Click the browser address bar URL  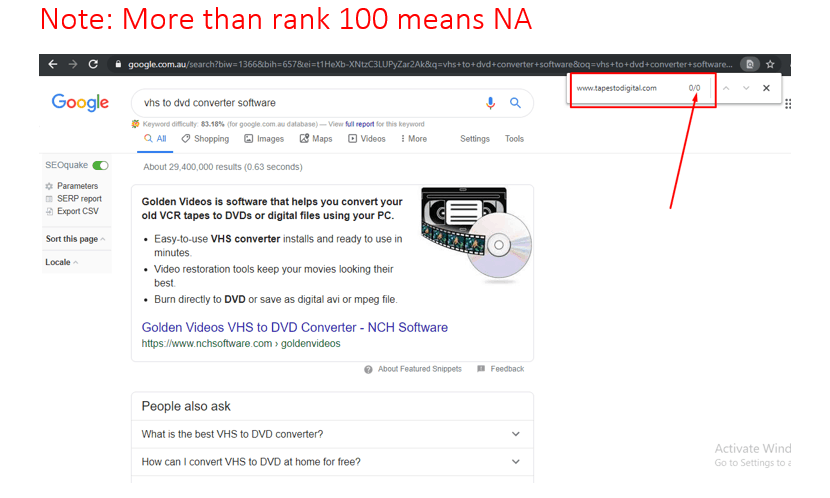pyautogui.click(x=430, y=64)
